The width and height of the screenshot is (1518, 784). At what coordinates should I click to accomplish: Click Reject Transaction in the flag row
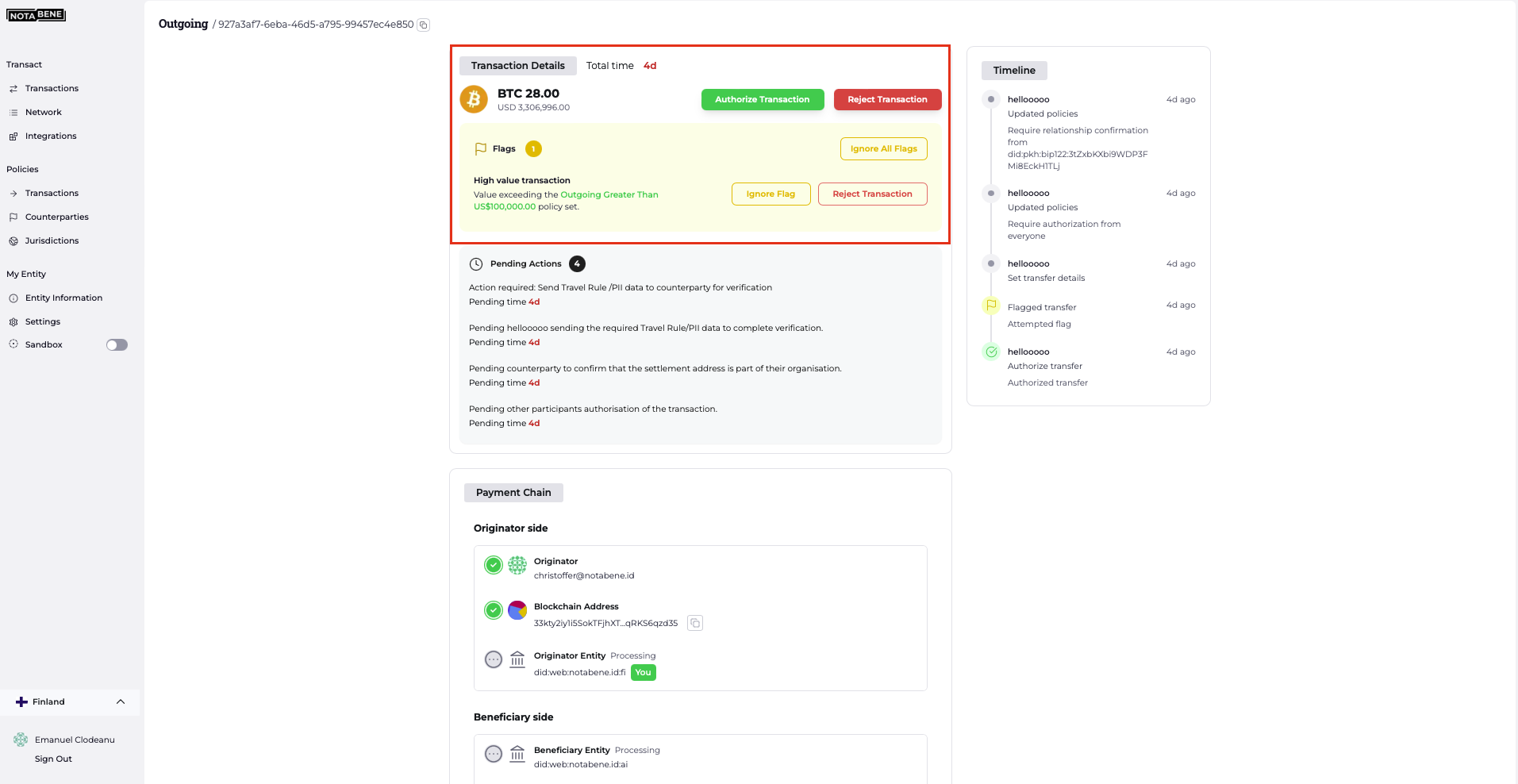click(873, 194)
